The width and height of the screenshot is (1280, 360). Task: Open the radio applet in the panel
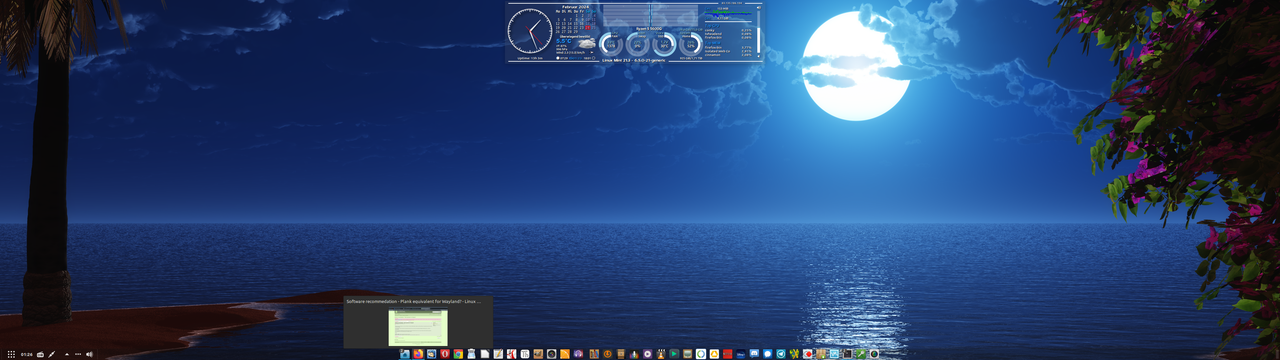point(40,354)
